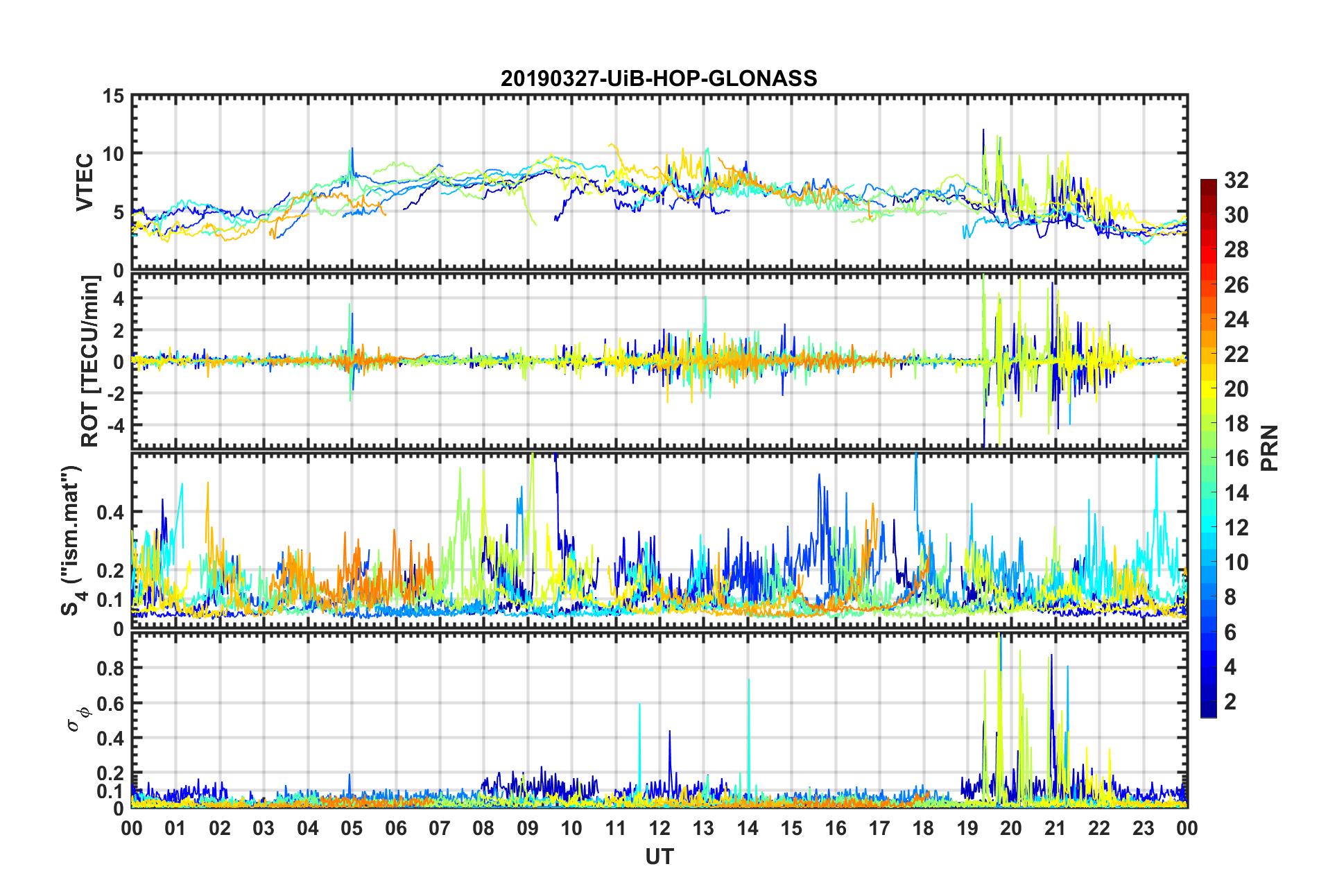Viewport: 1319px width, 896px height.
Task: Pick hour tick 17 on UT axis
Action: point(879,828)
